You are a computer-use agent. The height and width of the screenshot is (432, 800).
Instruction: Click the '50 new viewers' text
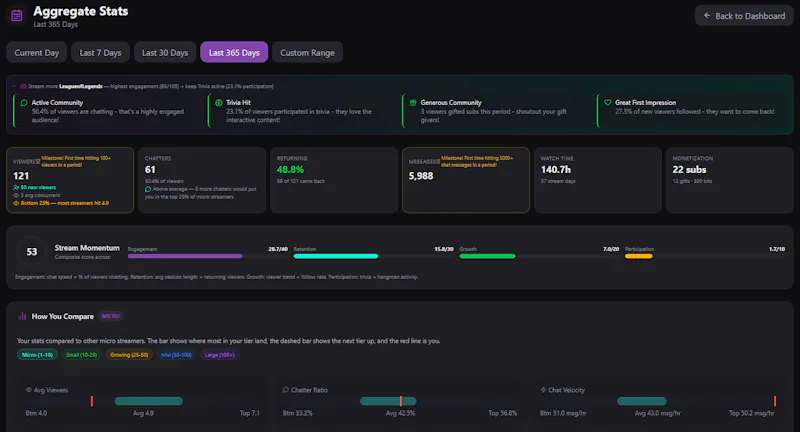coord(38,187)
